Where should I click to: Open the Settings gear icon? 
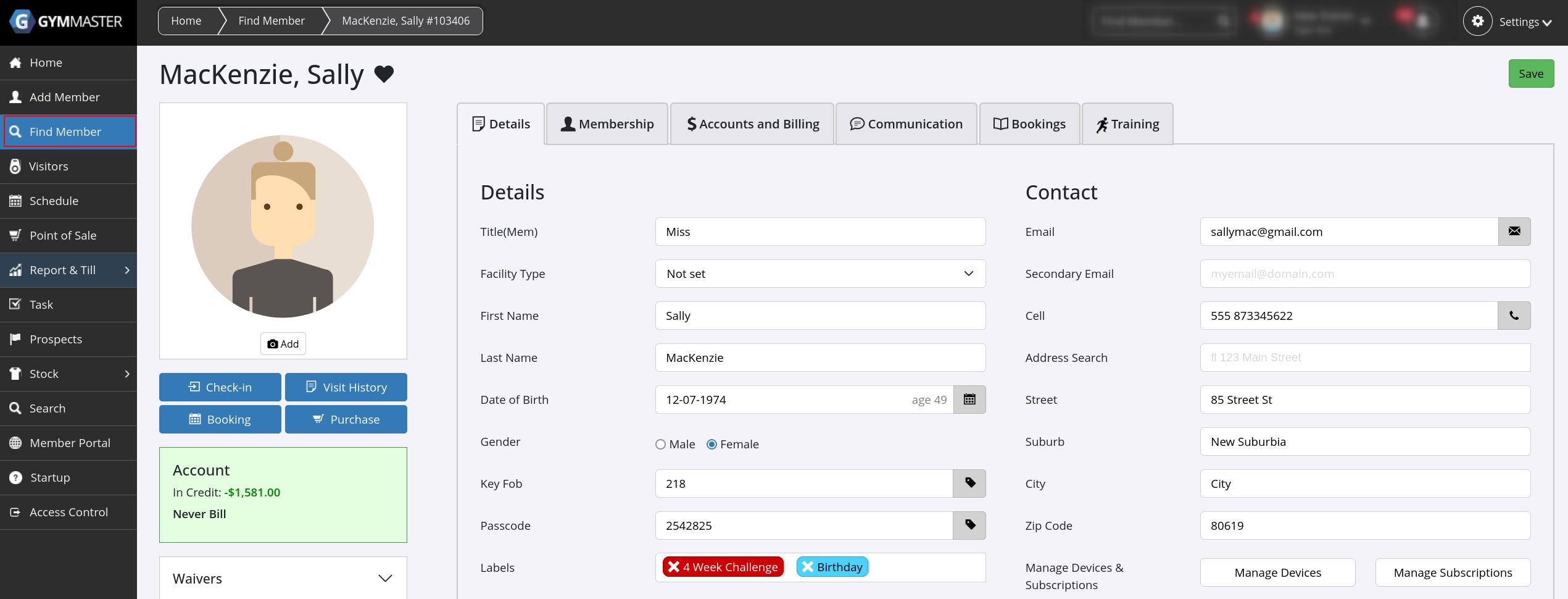pyautogui.click(x=1477, y=22)
